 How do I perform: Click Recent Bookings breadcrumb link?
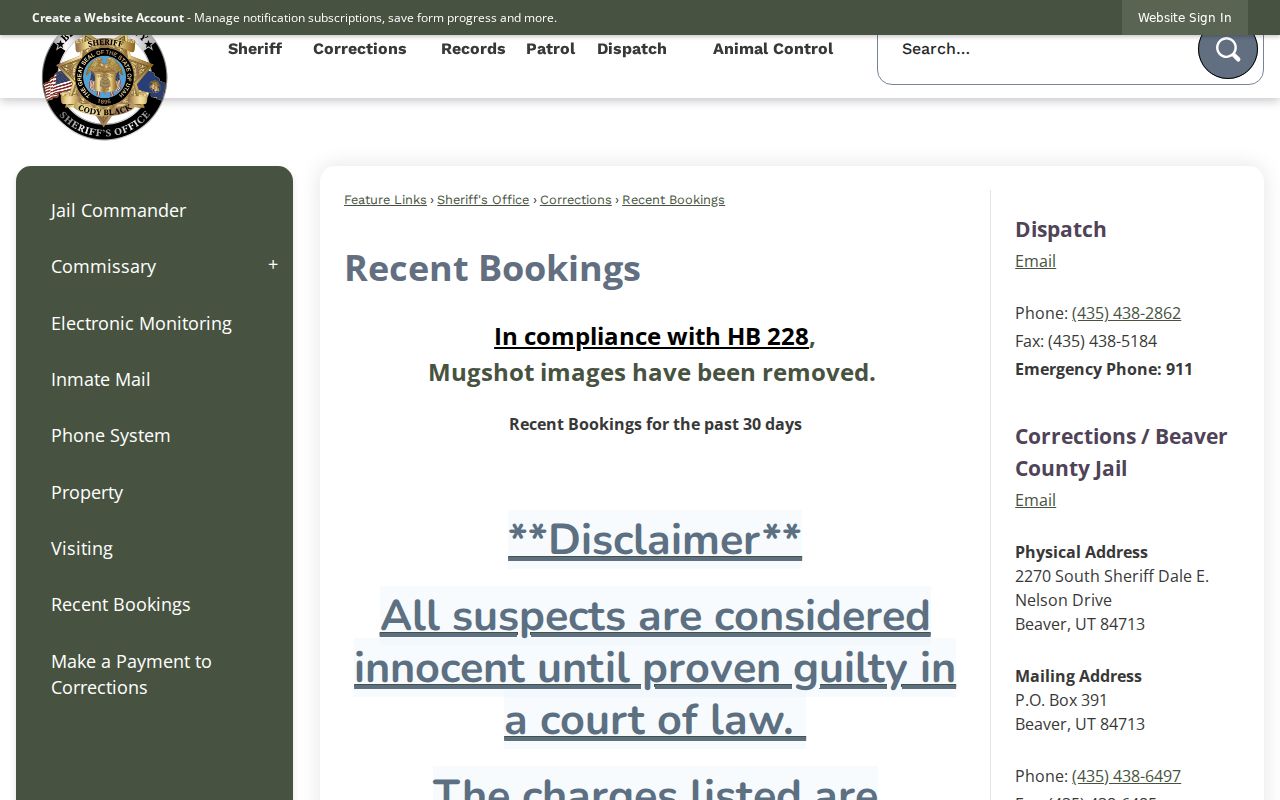tap(673, 200)
